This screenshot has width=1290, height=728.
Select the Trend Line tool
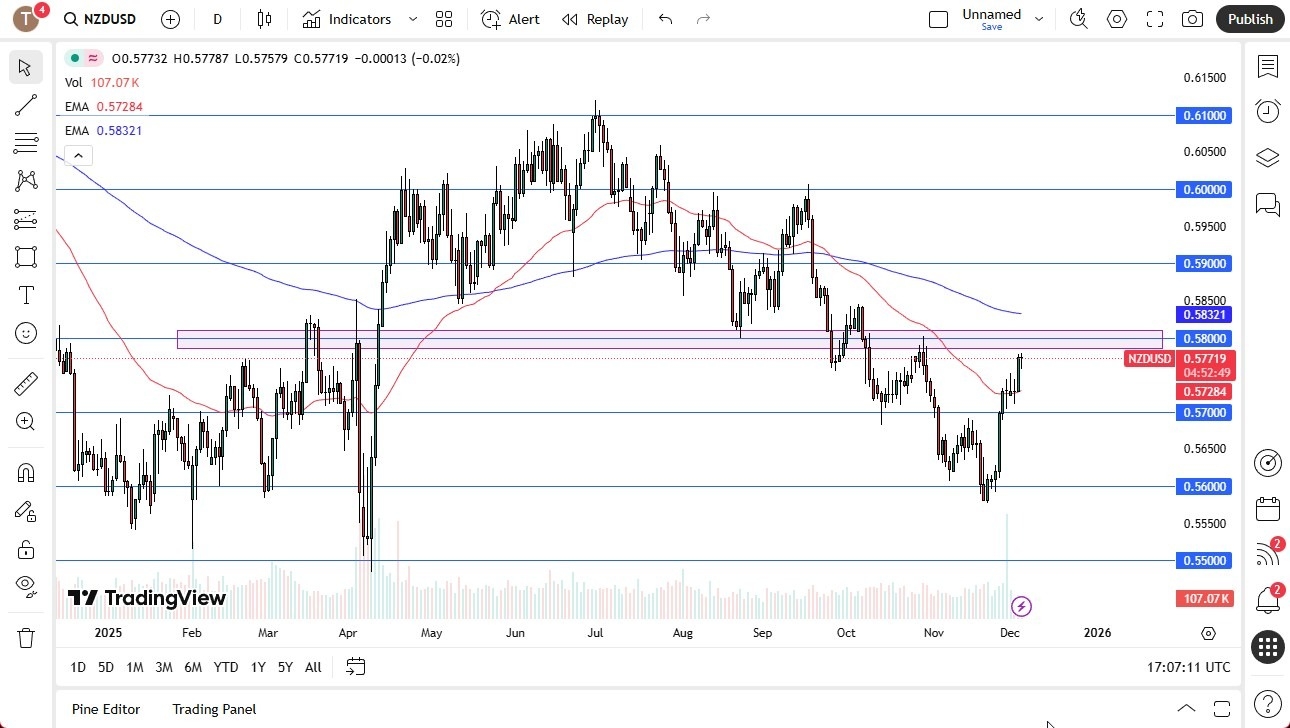tap(25, 105)
